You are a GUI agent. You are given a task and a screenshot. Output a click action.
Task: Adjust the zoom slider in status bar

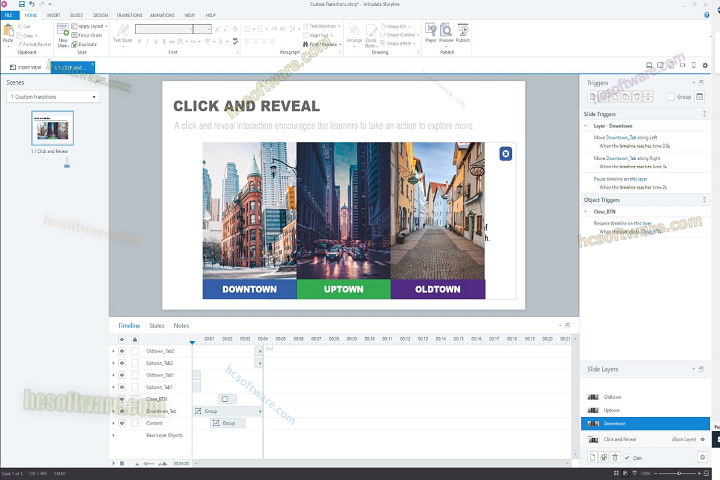point(679,473)
